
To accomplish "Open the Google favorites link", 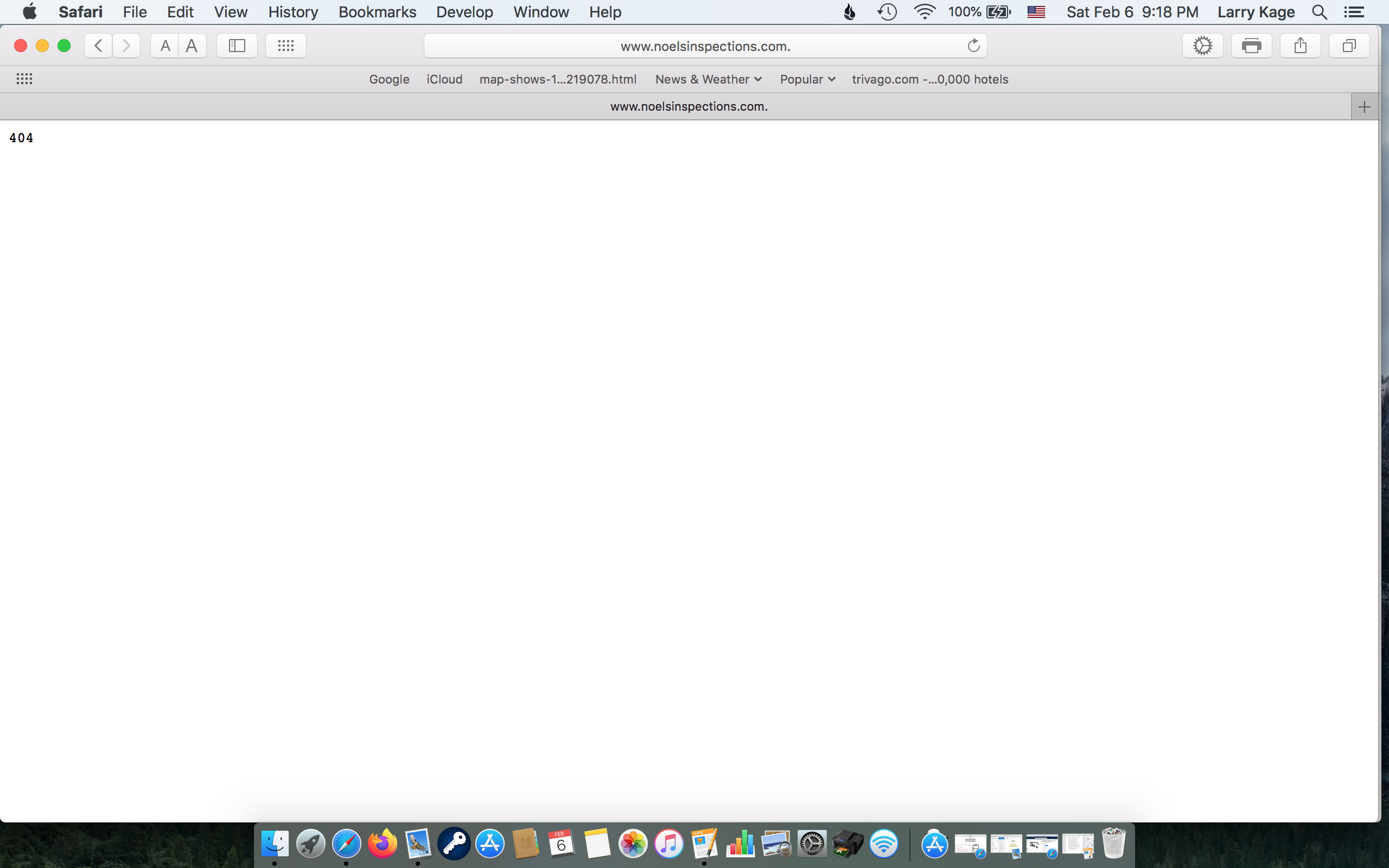I will [389, 79].
